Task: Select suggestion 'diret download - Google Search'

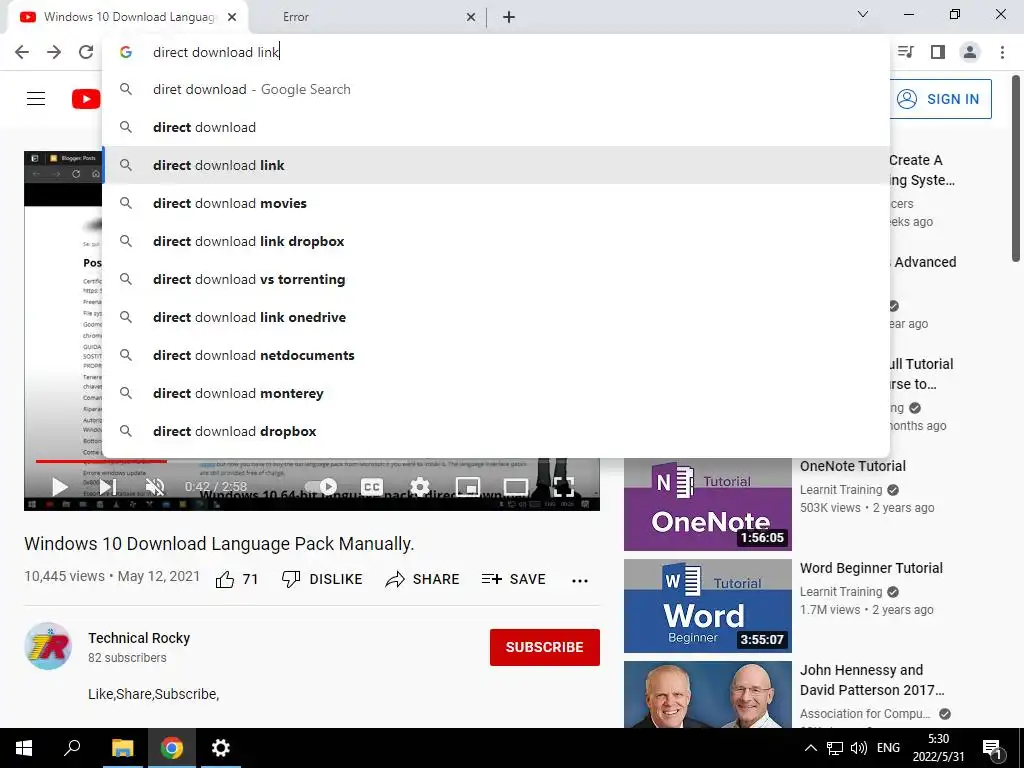Action: pos(496,89)
